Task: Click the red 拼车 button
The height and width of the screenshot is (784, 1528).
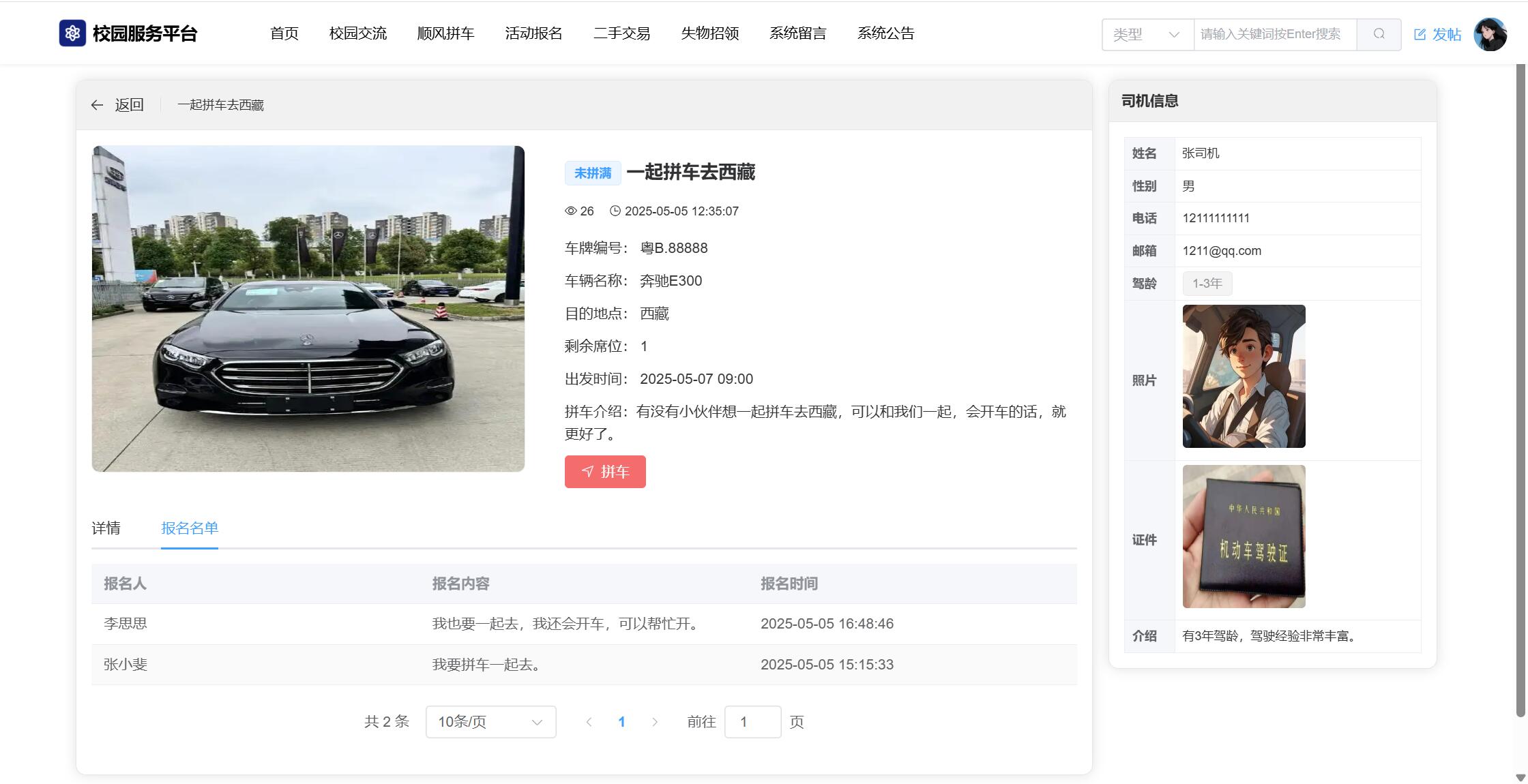Action: pos(605,472)
